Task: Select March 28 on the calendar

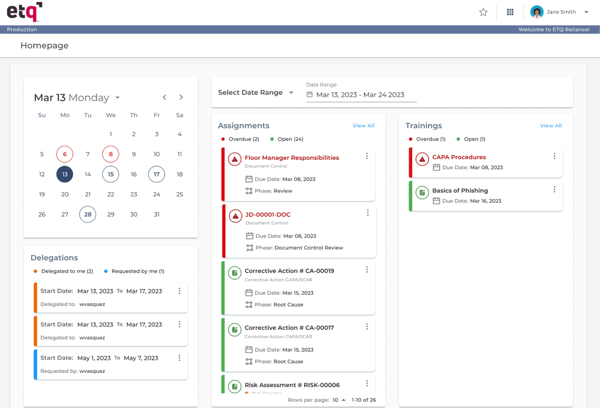Action: (88, 214)
